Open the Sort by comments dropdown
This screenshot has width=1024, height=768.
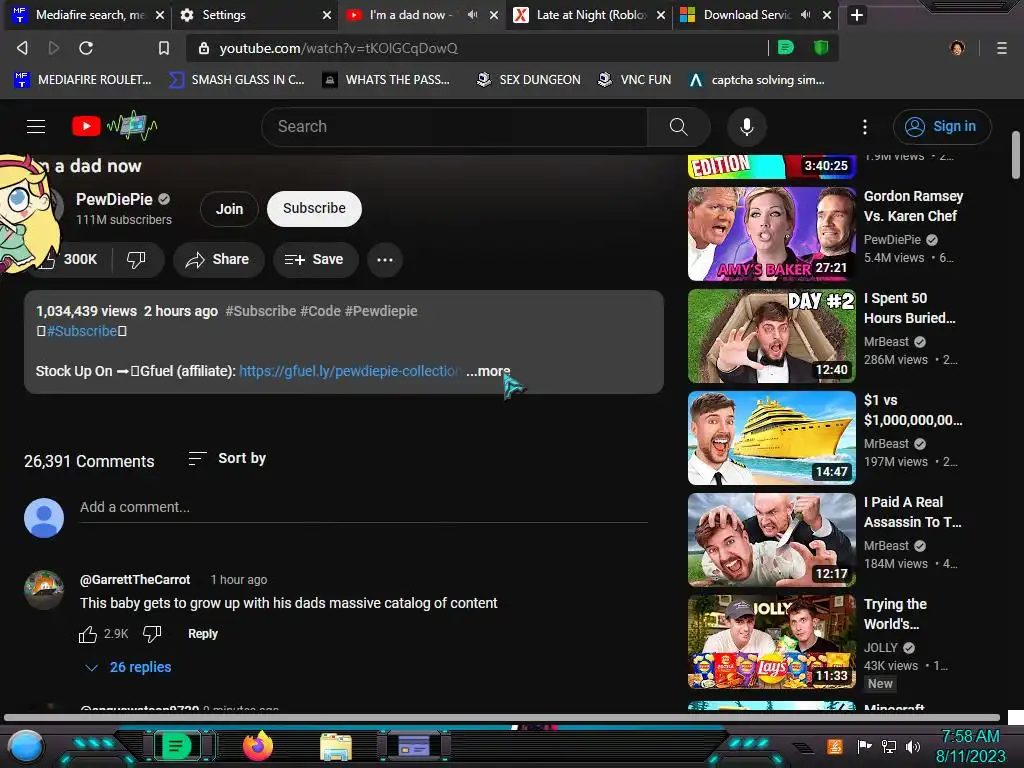(227, 458)
